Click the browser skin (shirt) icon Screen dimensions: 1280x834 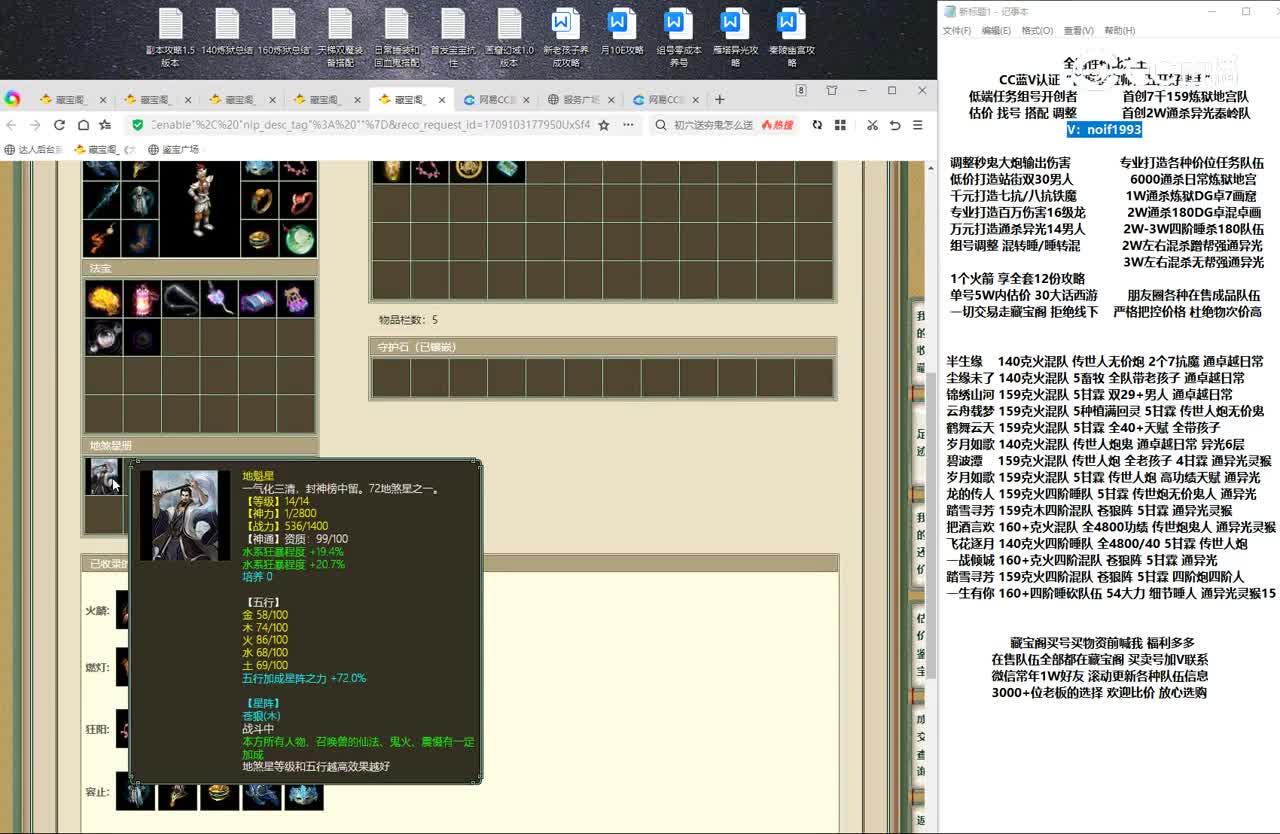coord(832,91)
